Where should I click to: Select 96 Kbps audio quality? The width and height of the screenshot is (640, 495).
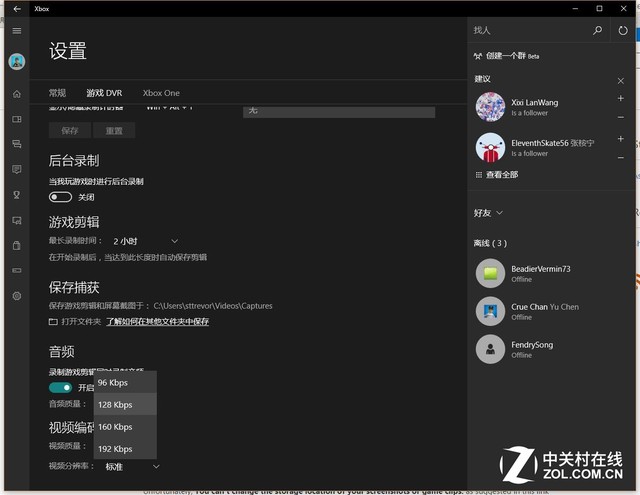point(125,382)
